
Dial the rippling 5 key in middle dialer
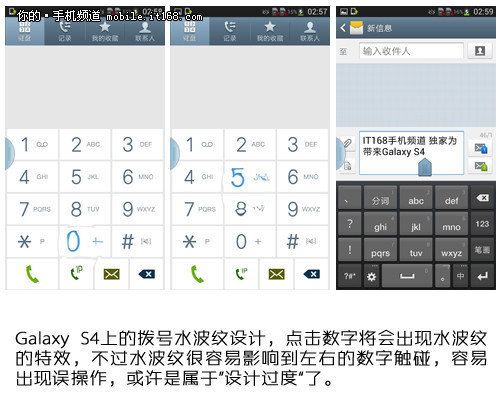point(250,177)
